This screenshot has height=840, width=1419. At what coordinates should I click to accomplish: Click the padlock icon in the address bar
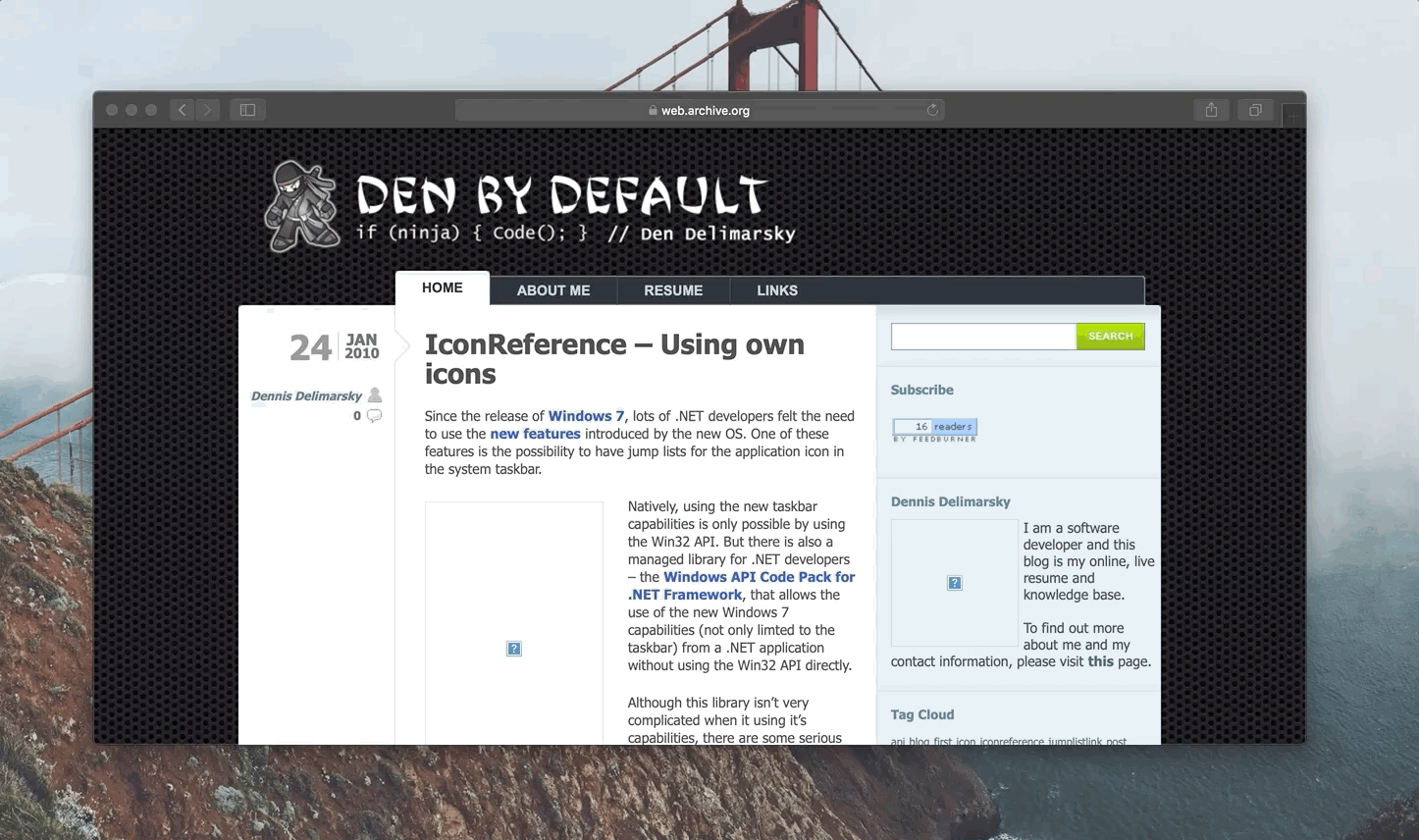(653, 111)
